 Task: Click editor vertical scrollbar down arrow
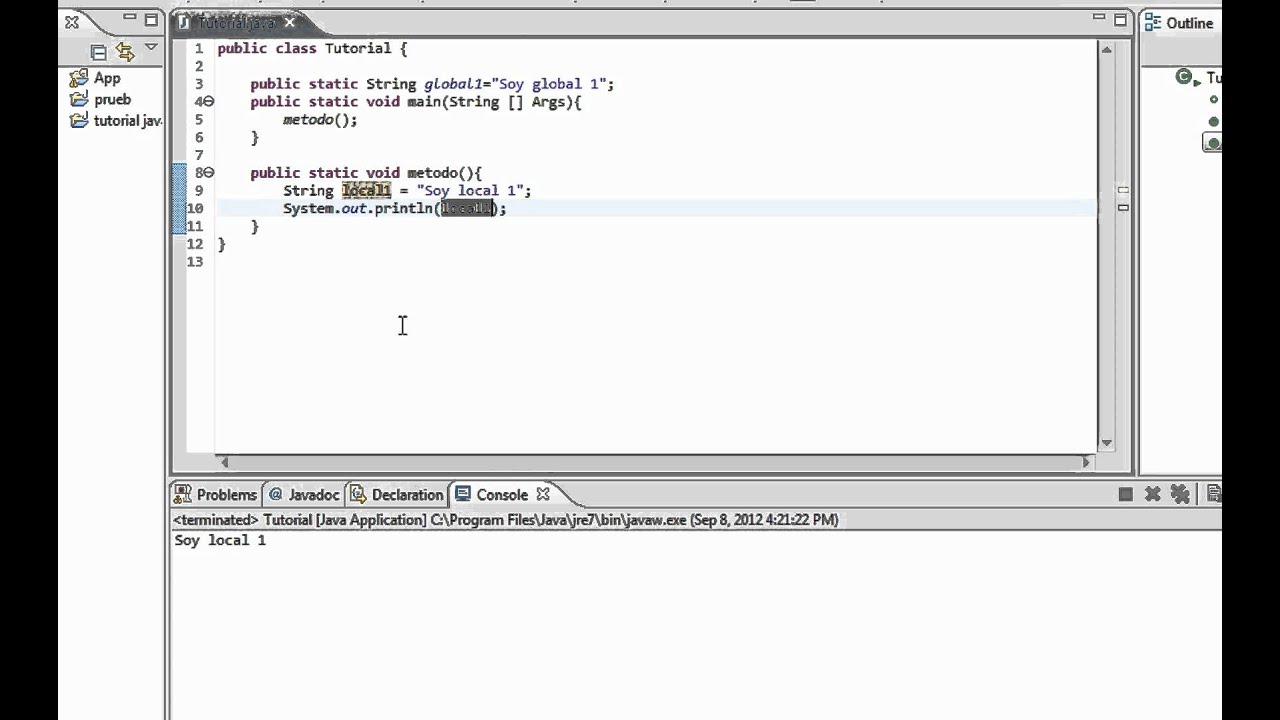pos(1107,443)
